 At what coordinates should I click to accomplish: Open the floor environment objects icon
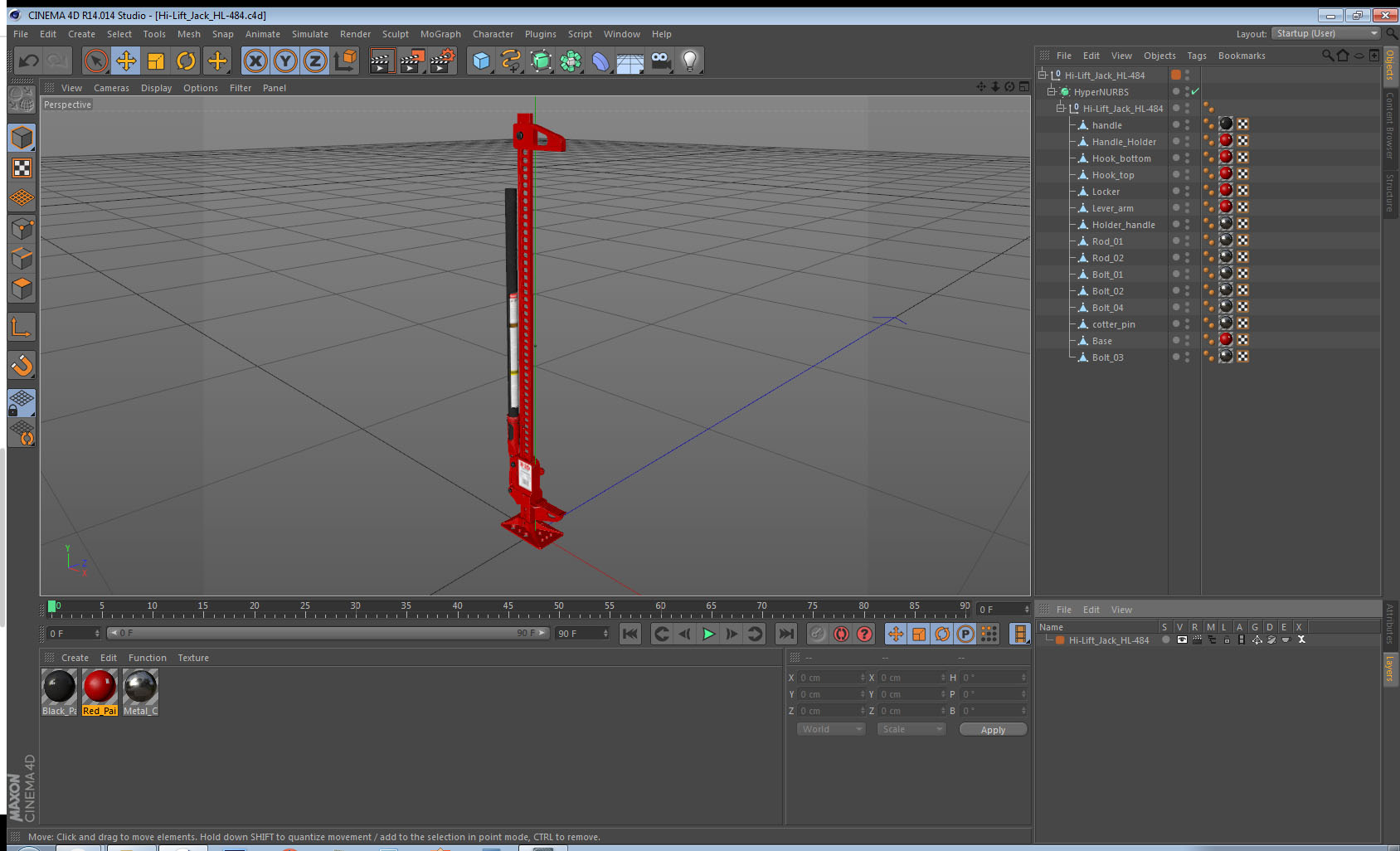coord(630,61)
